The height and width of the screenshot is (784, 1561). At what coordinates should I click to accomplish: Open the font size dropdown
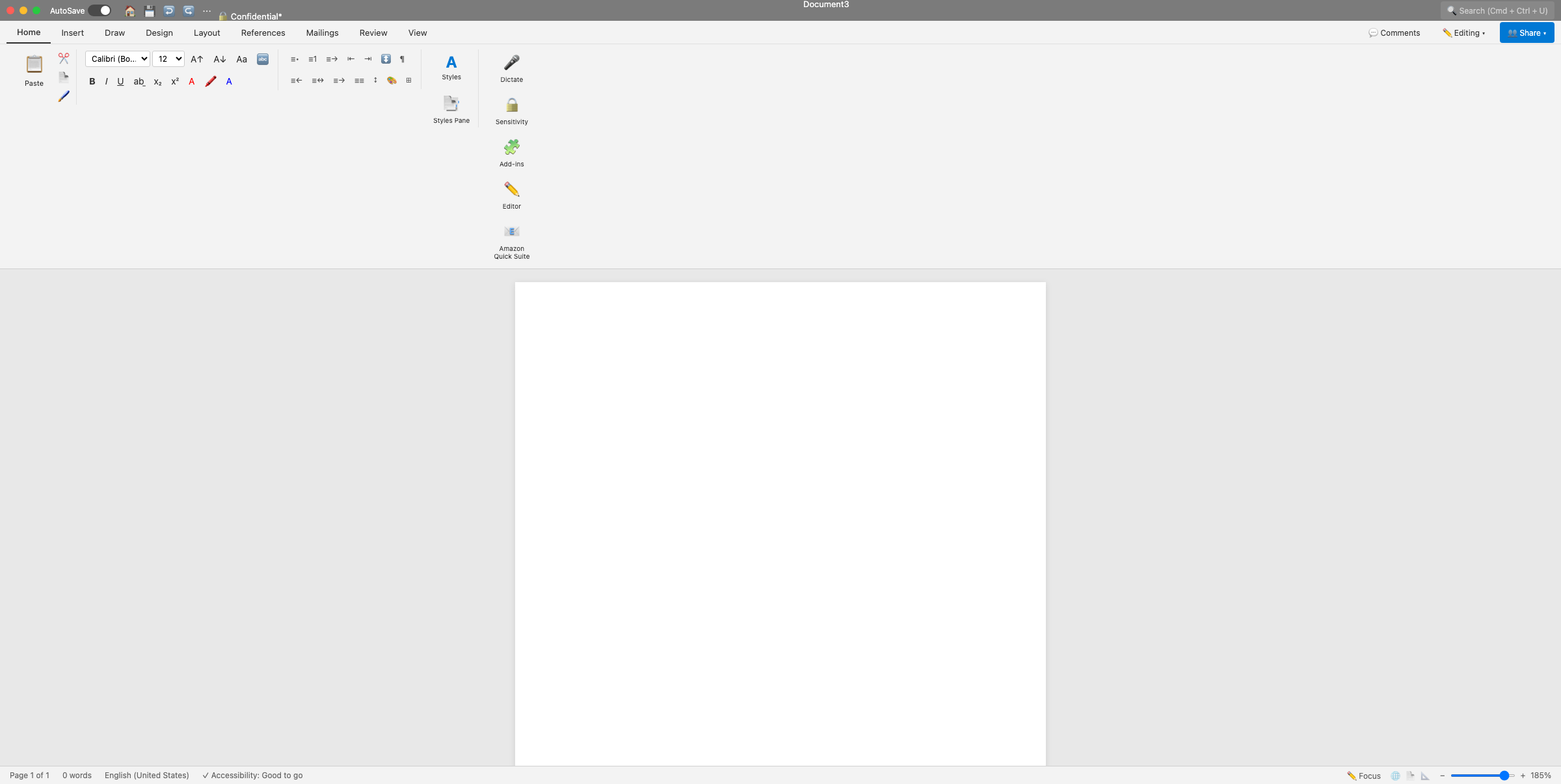(168, 59)
